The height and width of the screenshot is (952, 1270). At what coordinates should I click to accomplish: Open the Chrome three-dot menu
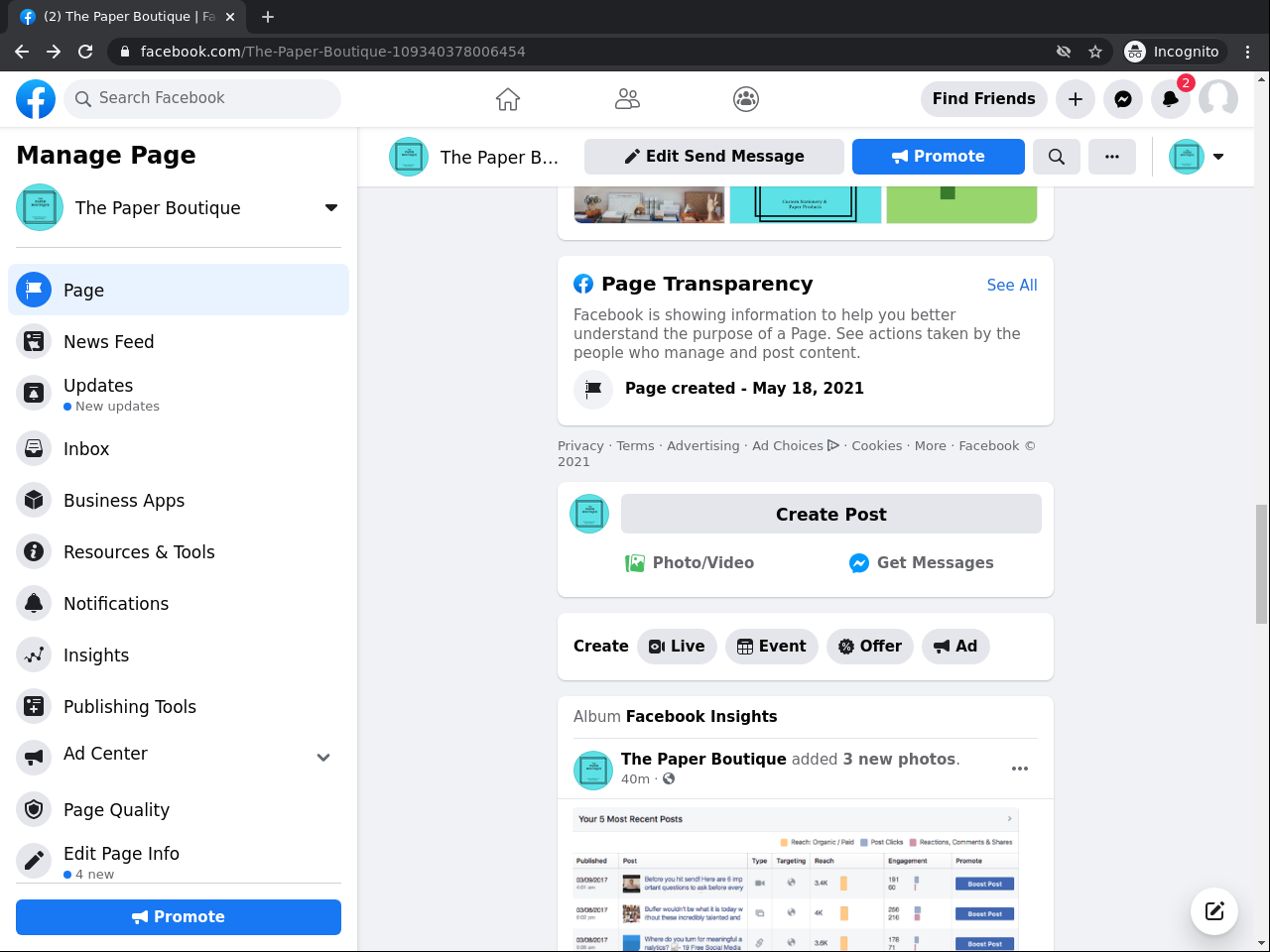(1248, 52)
